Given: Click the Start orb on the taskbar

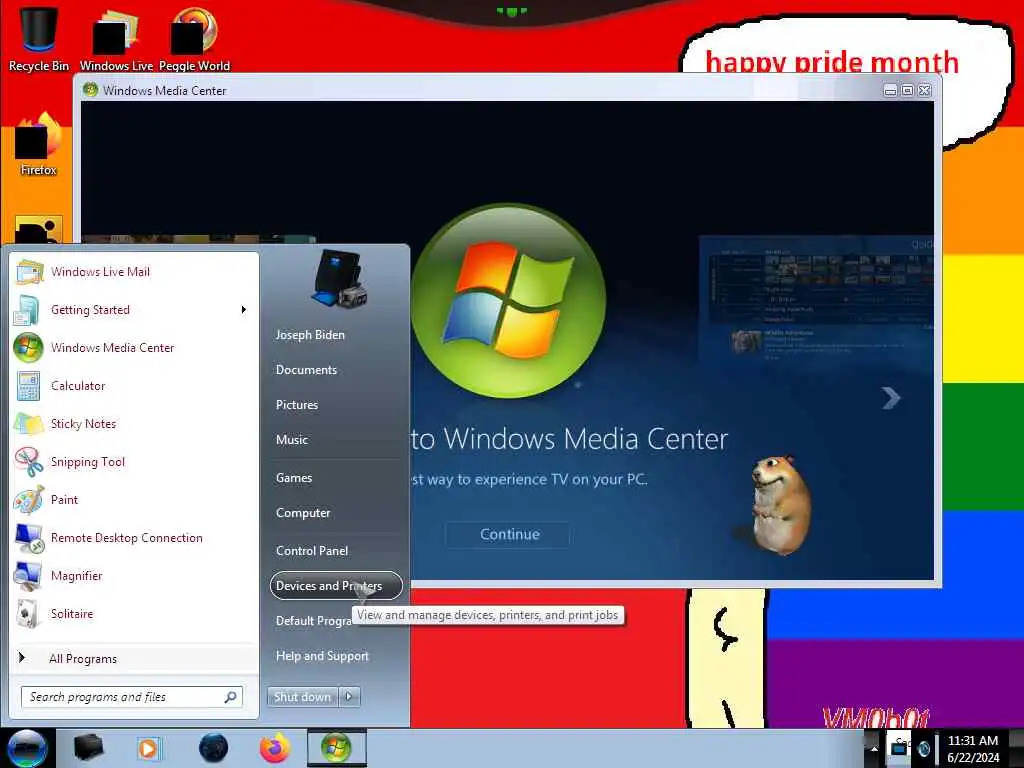Looking at the screenshot, I should pos(27,748).
